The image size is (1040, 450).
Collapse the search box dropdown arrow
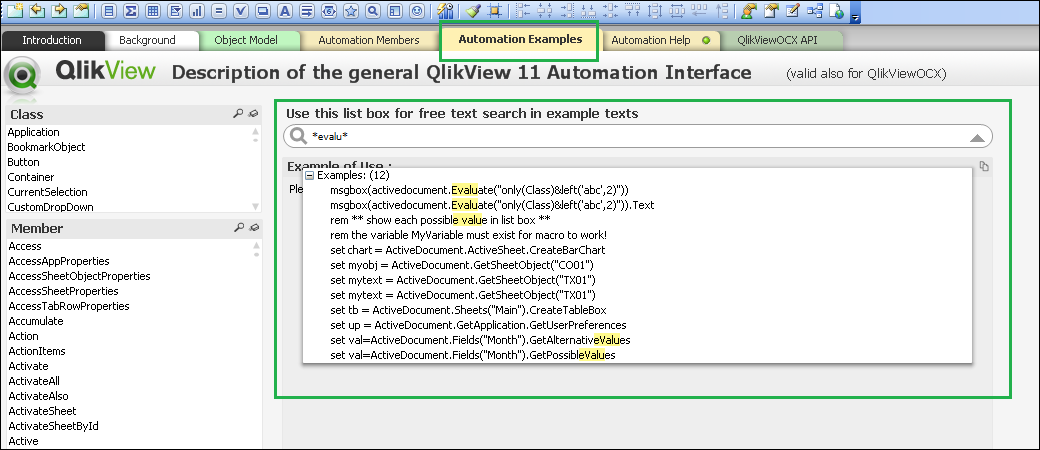[977, 137]
